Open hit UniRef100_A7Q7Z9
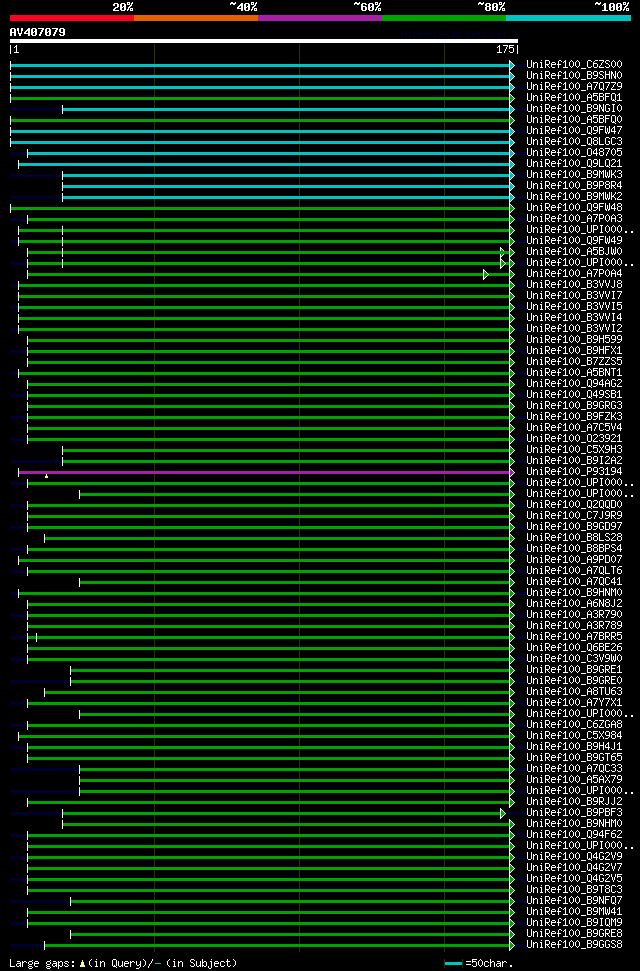 [x=574, y=87]
